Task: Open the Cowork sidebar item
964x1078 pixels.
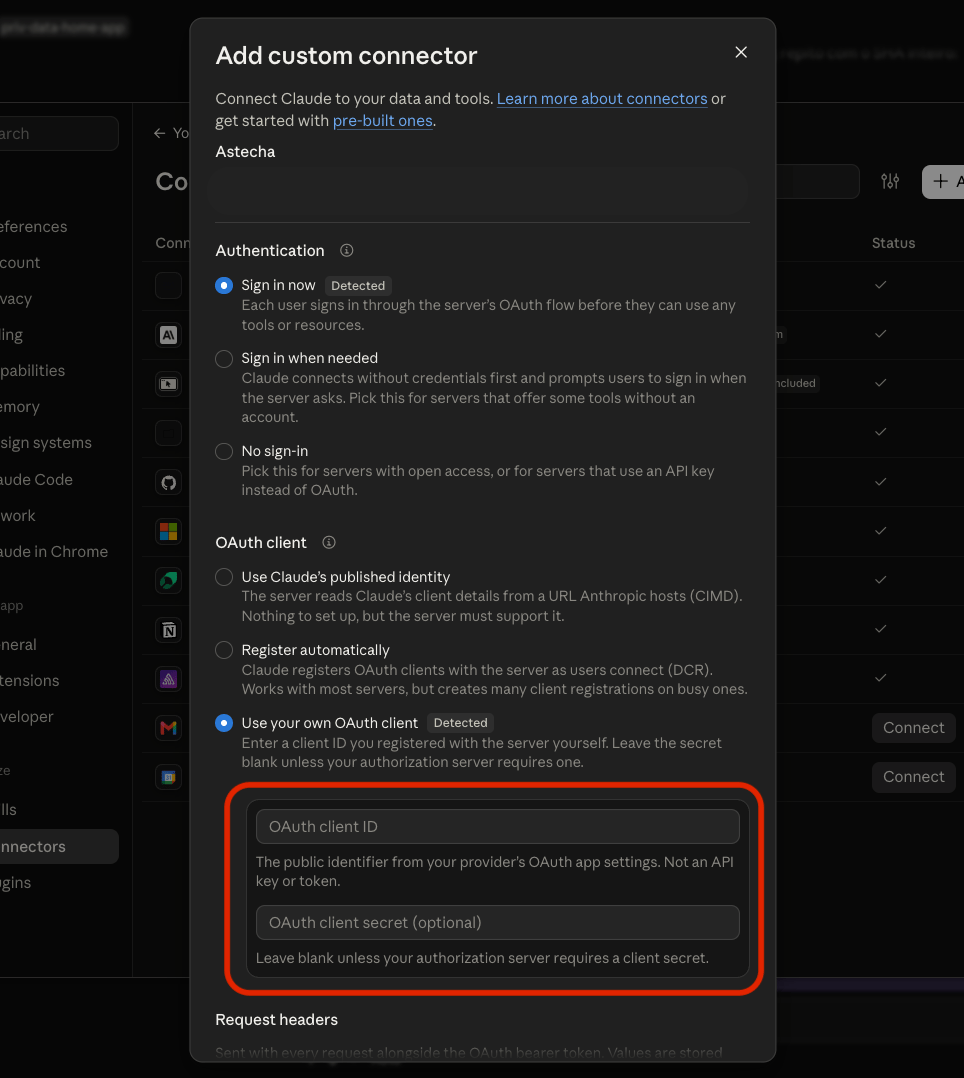Action: (x=18, y=516)
